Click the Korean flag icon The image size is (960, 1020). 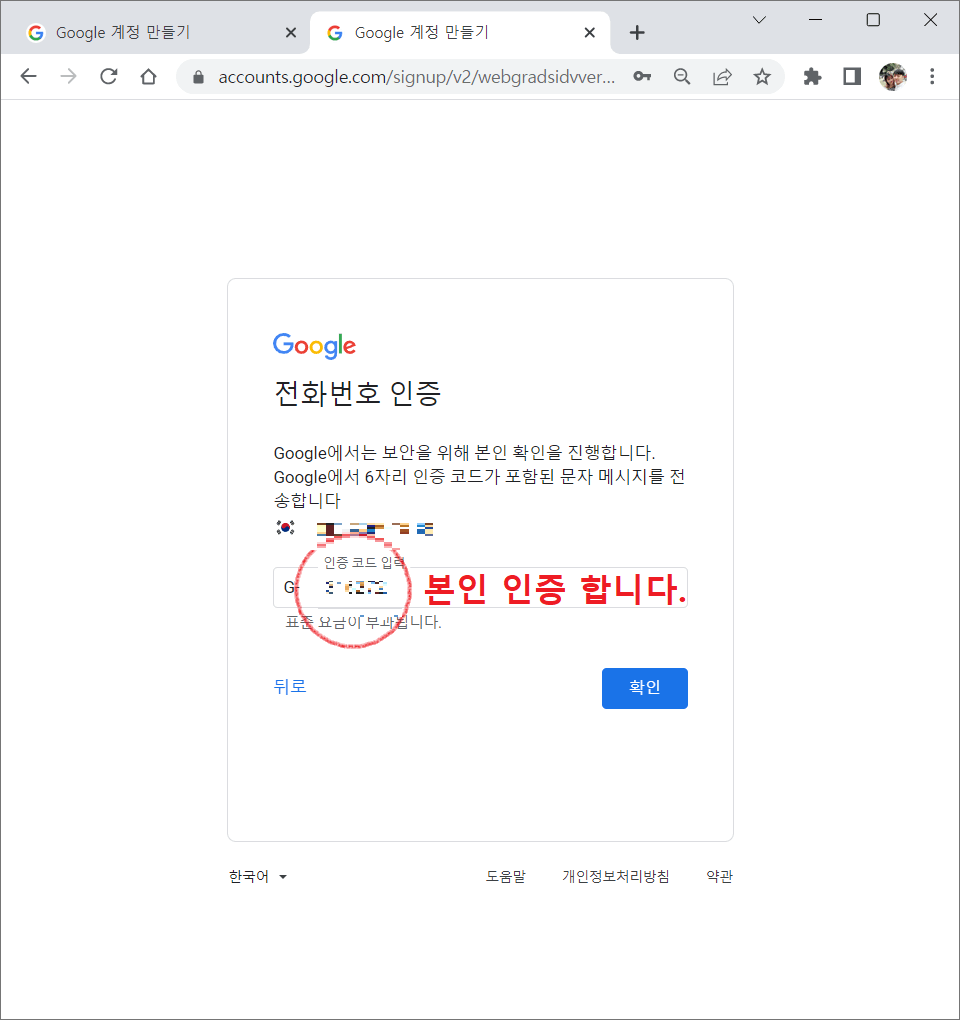coord(286,528)
